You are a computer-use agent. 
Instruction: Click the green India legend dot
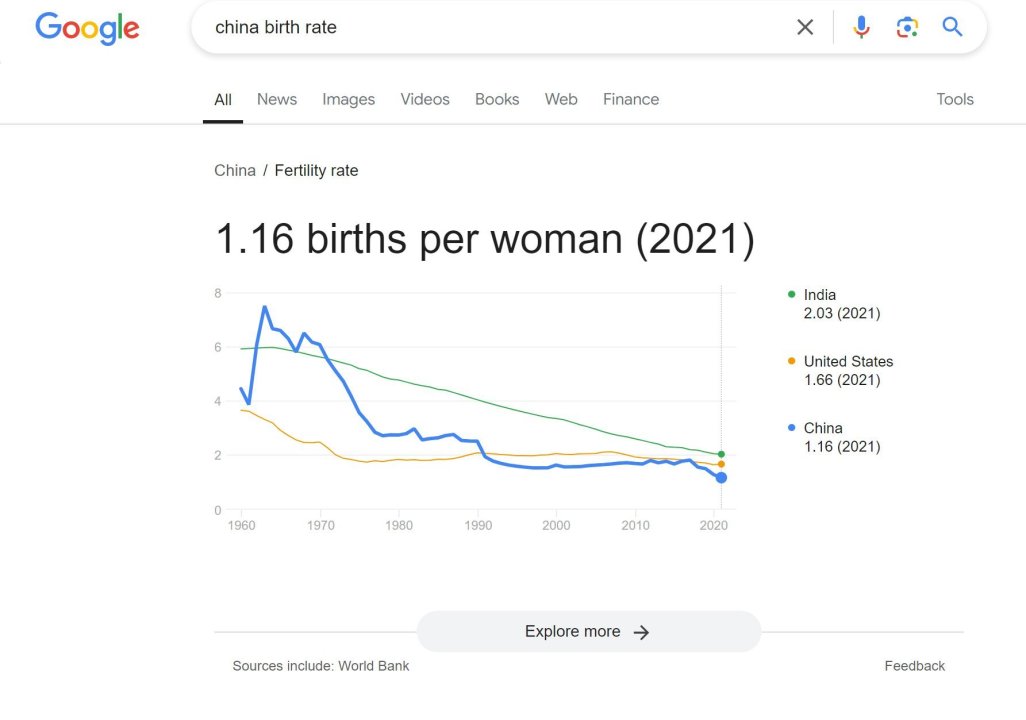(x=792, y=295)
